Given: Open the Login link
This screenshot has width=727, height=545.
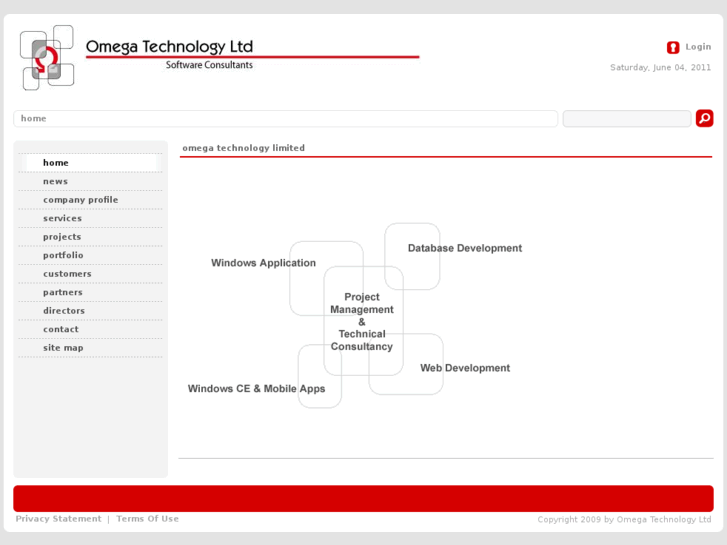Looking at the screenshot, I should click(x=698, y=47).
